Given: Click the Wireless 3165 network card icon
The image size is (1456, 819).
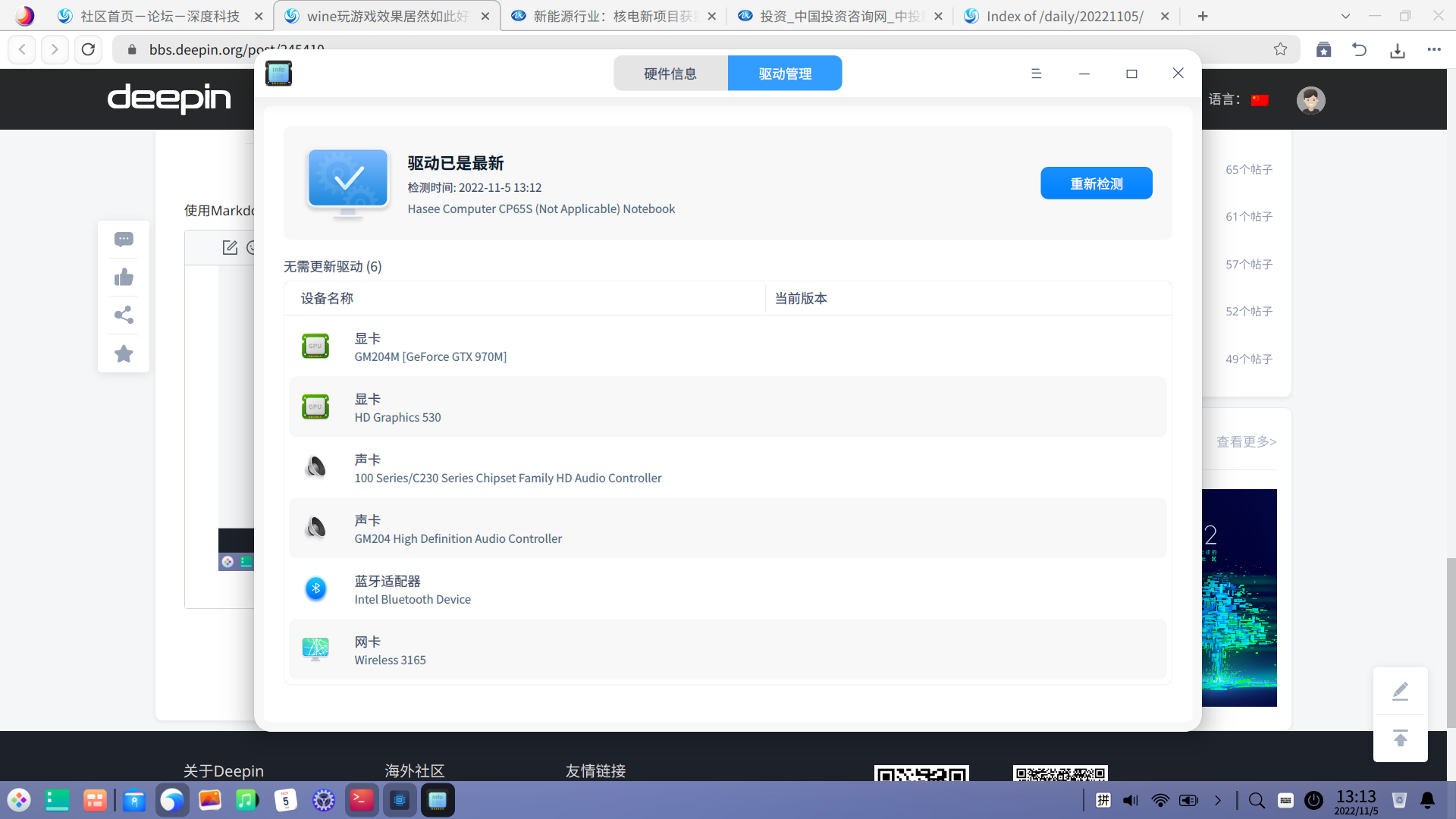Looking at the screenshot, I should coord(315,650).
